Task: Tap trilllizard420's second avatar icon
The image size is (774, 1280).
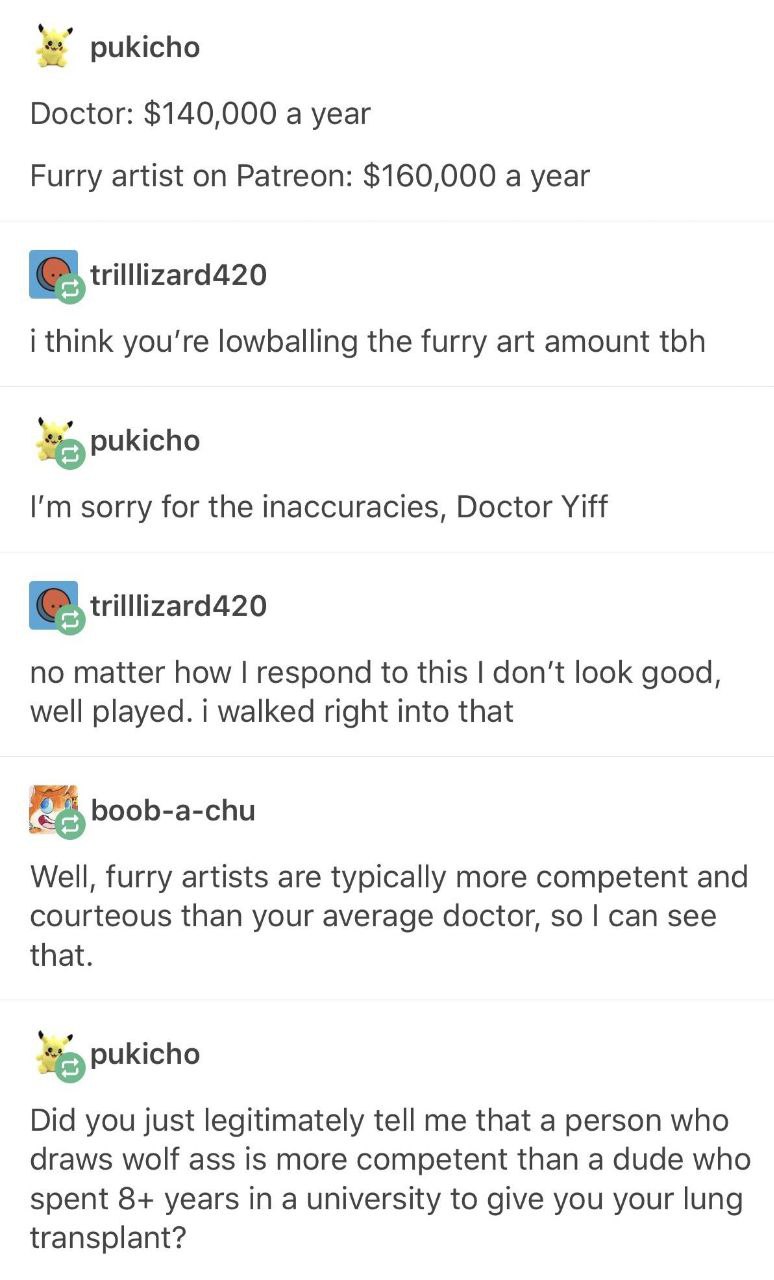Action: (x=54, y=605)
